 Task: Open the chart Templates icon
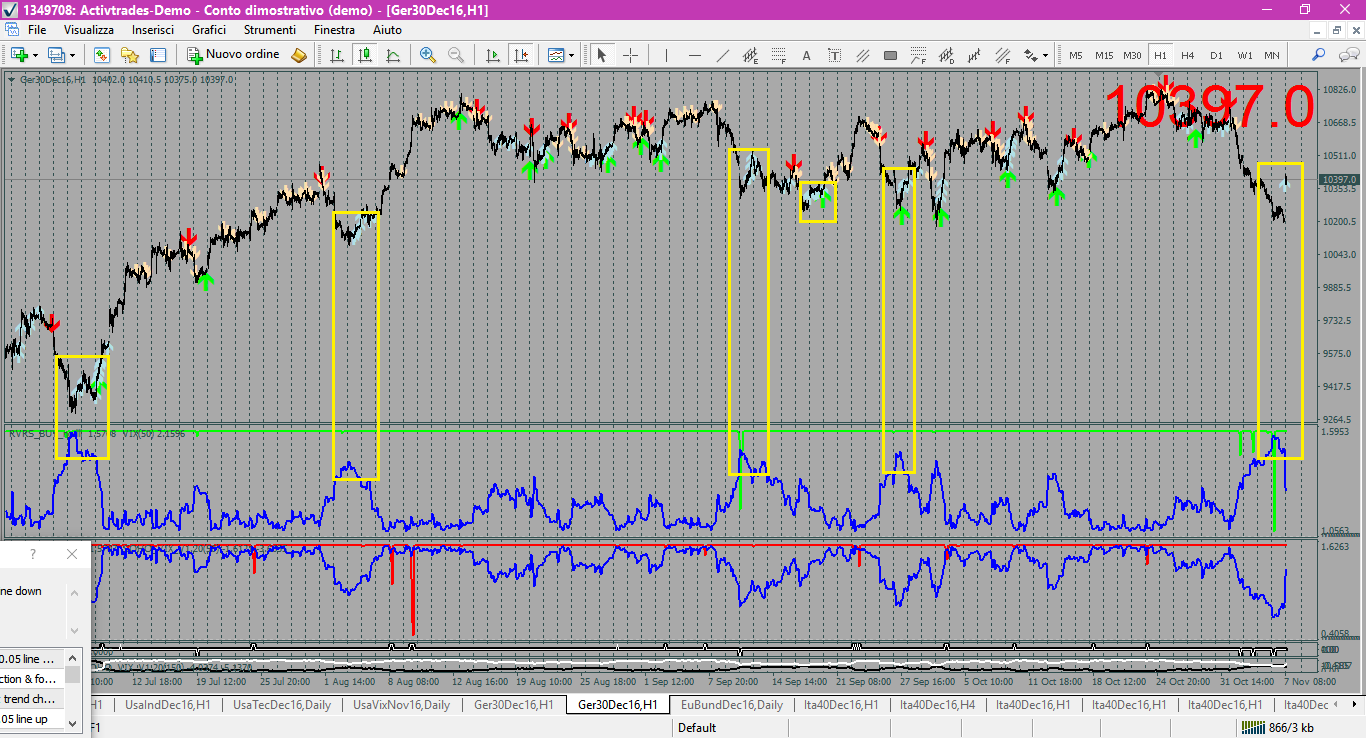(x=556, y=55)
